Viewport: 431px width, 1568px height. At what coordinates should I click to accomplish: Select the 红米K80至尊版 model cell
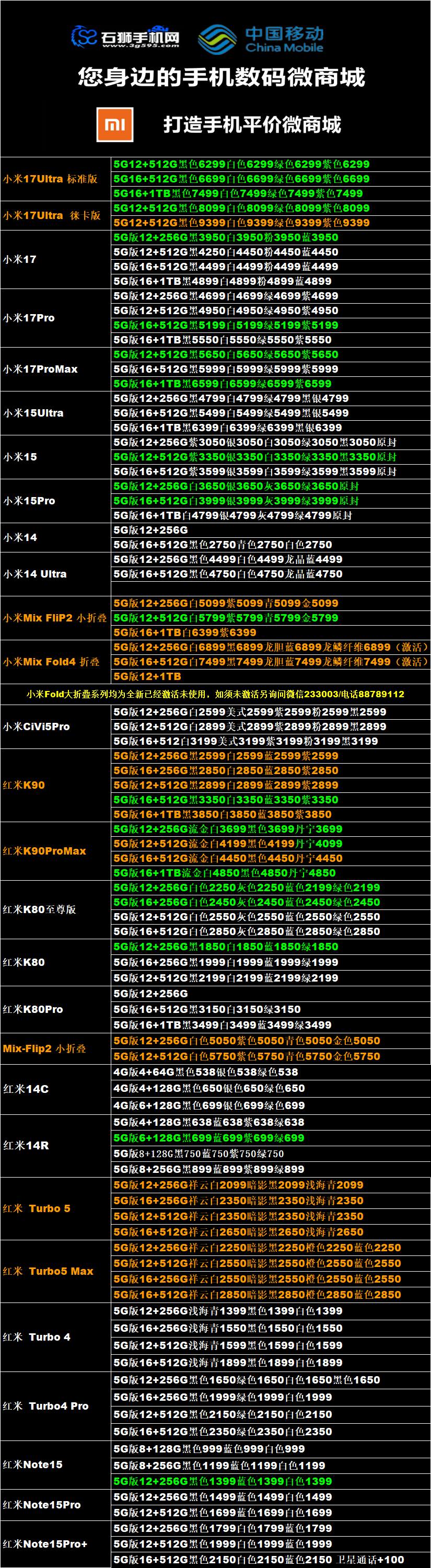40,909
